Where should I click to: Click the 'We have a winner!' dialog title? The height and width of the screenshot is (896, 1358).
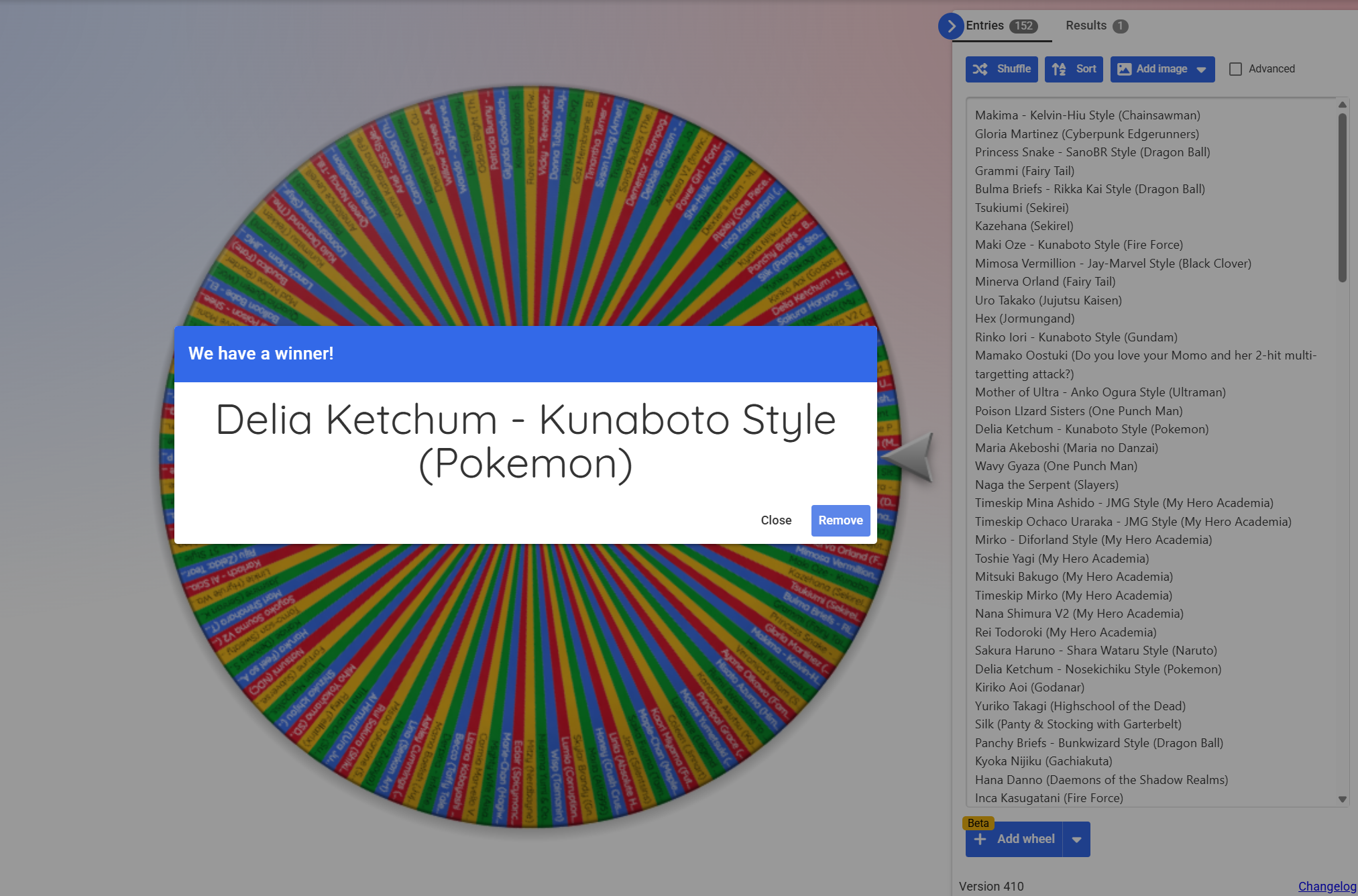[x=261, y=353]
